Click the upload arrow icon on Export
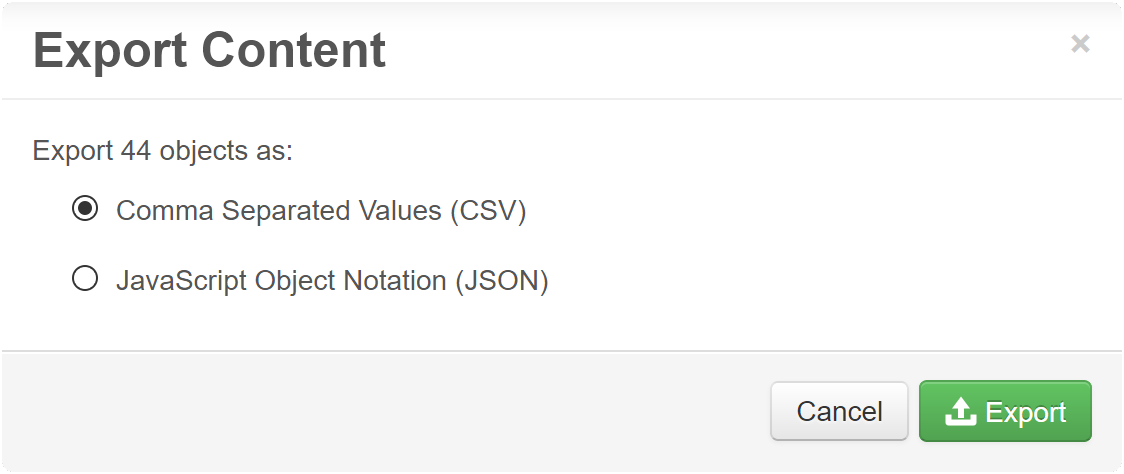 click(960, 411)
